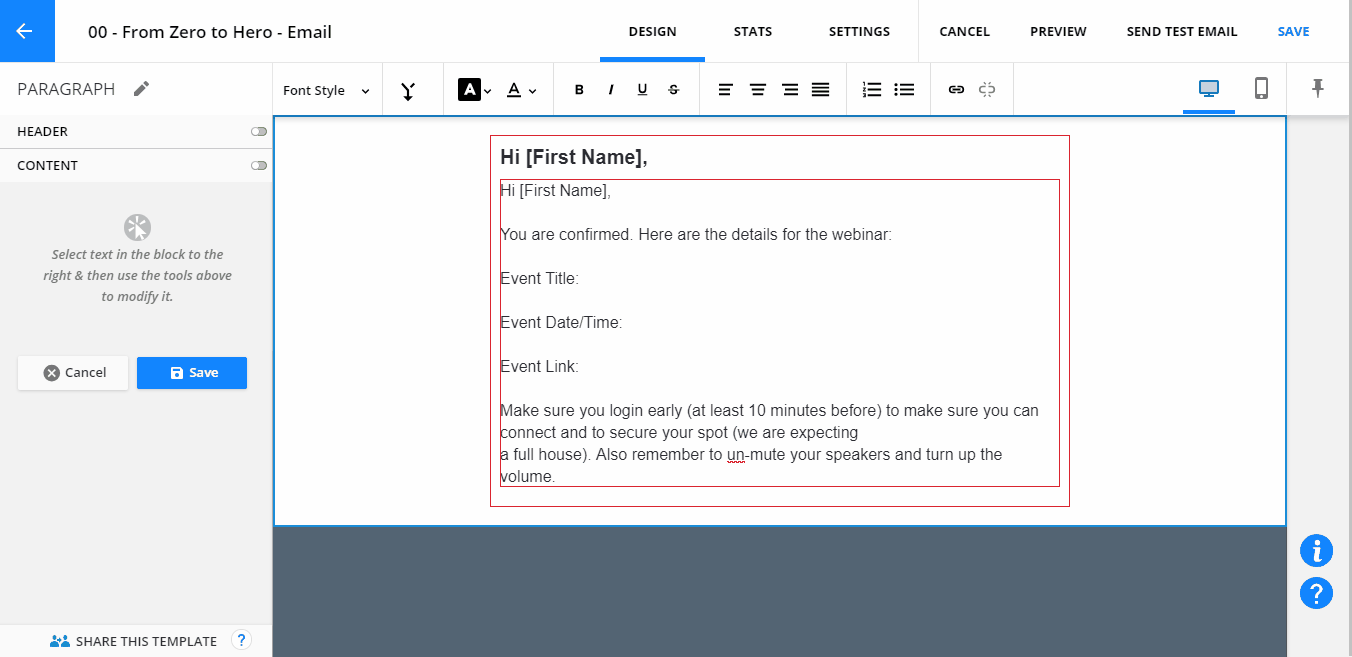Open the blue info circle

pos(1316,551)
